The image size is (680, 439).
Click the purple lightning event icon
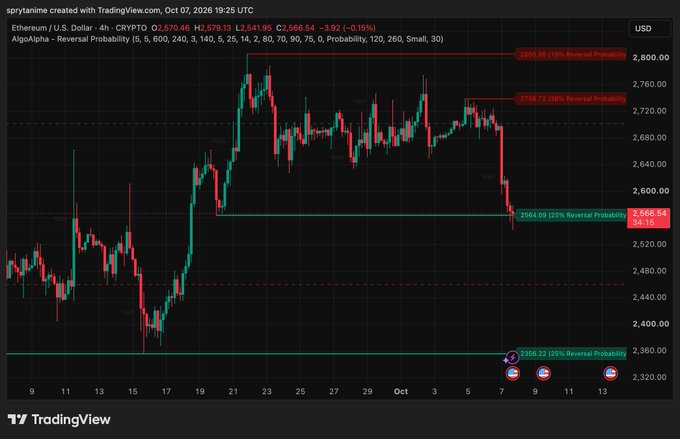click(513, 357)
